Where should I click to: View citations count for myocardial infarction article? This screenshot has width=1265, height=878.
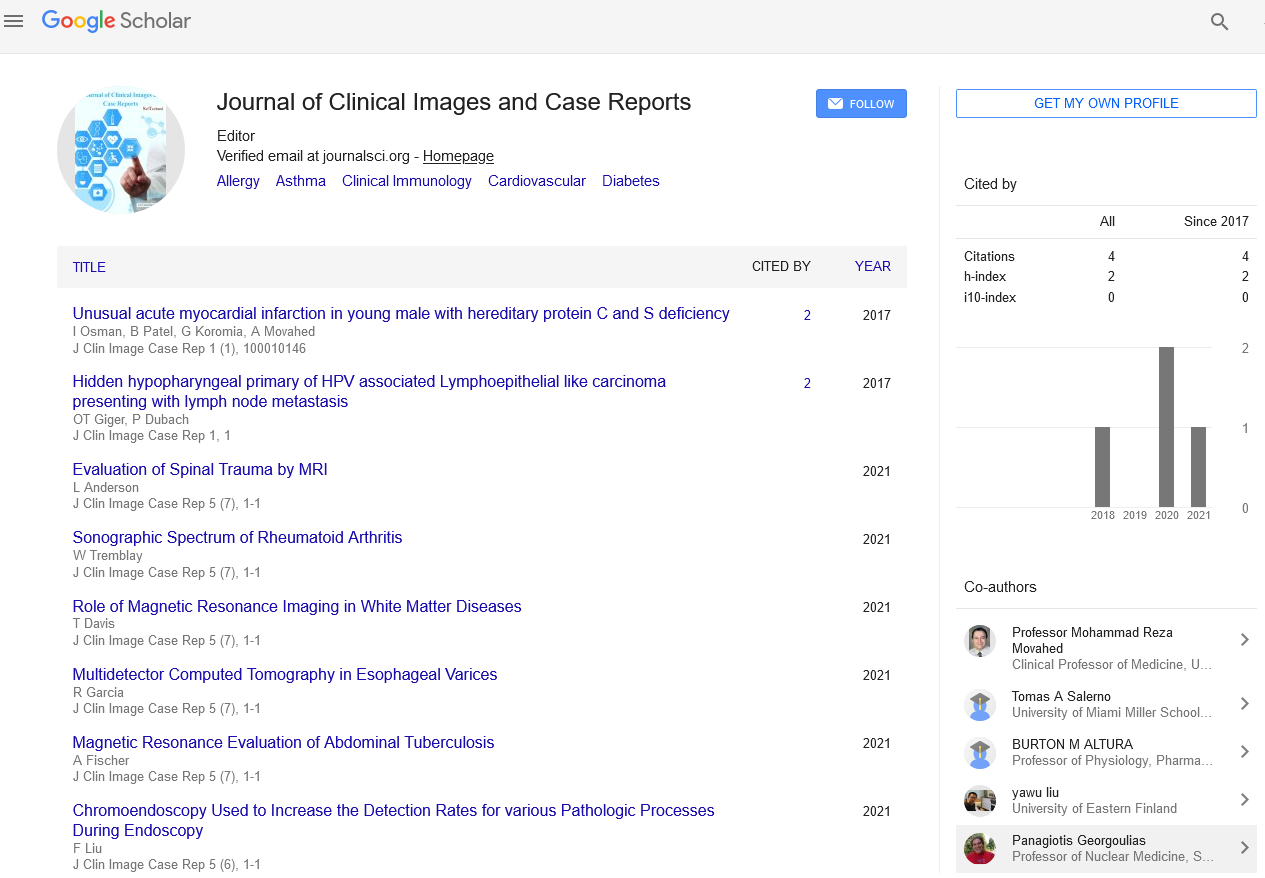click(x=807, y=315)
